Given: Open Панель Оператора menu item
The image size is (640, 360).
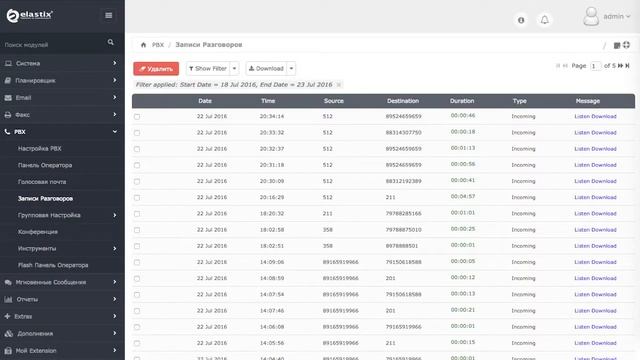Looking at the screenshot, I should (x=45, y=165).
